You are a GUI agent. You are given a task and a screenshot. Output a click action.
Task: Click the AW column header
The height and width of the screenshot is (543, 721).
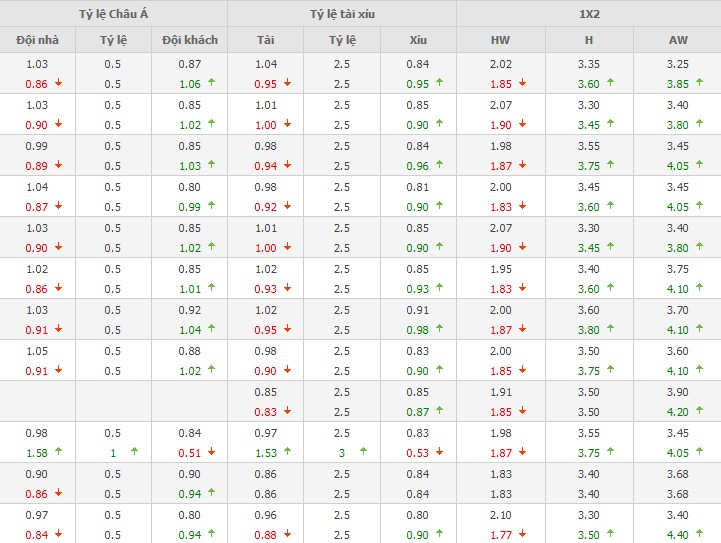(x=677, y=40)
